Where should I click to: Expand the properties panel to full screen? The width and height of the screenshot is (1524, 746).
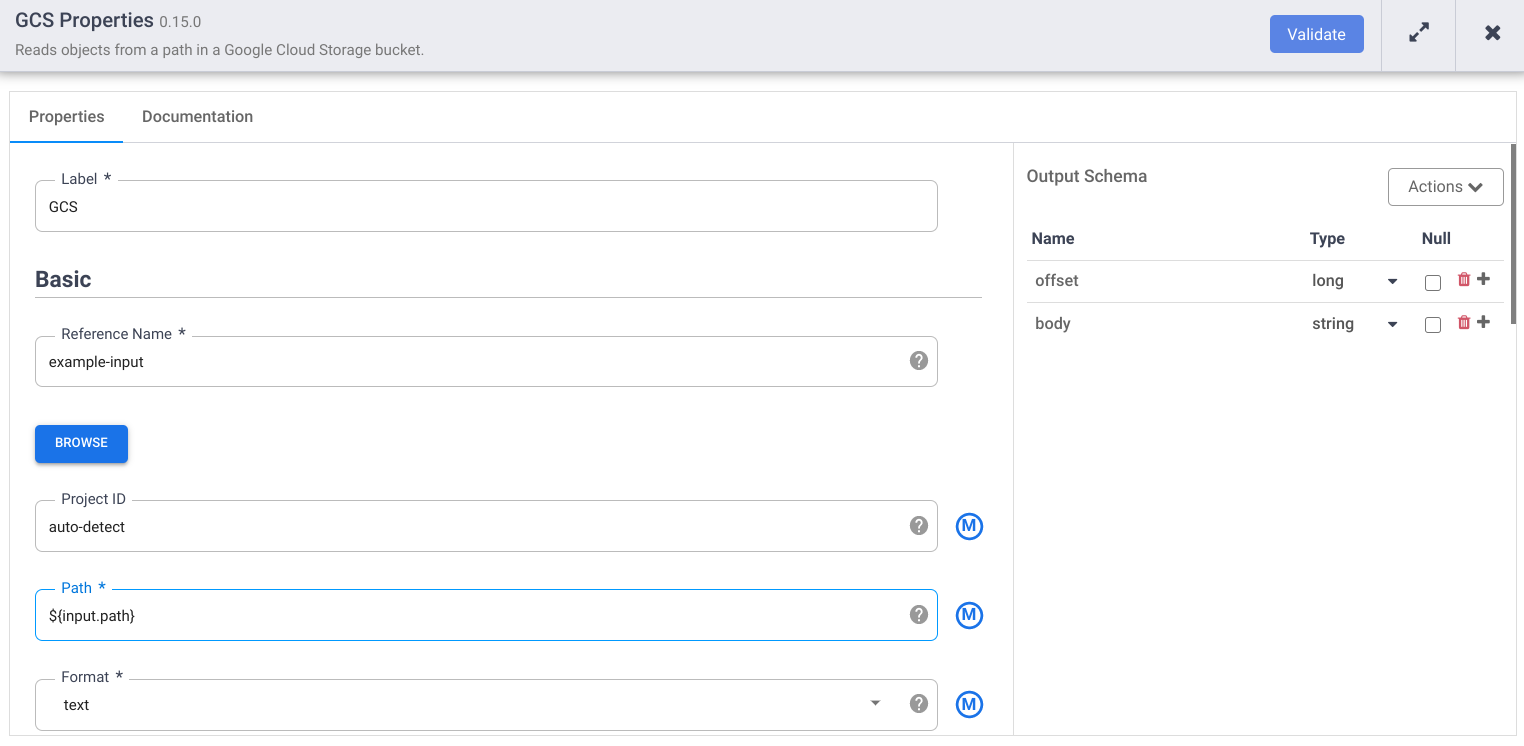(x=1418, y=34)
